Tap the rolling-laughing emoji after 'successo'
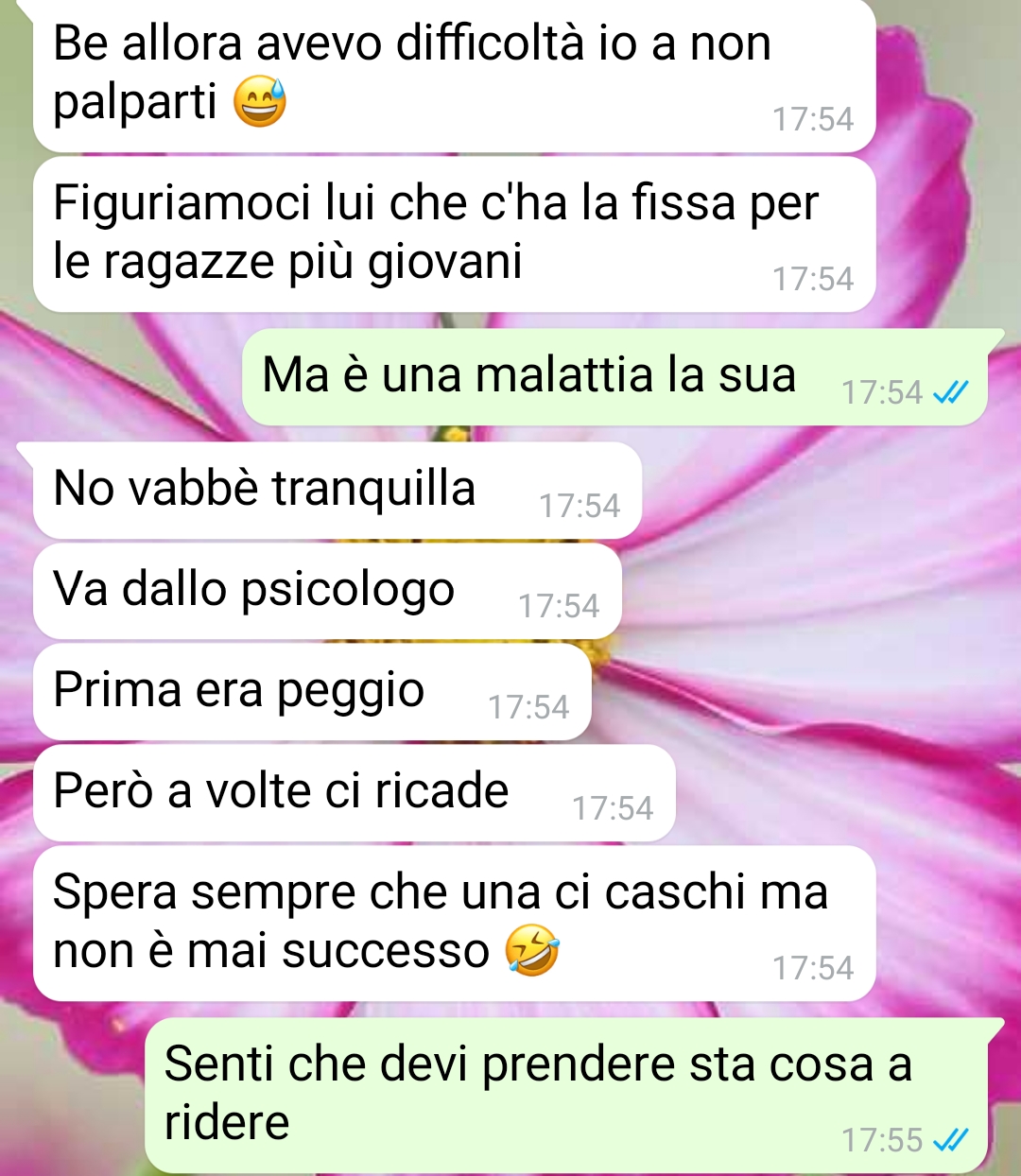 [x=531, y=951]
